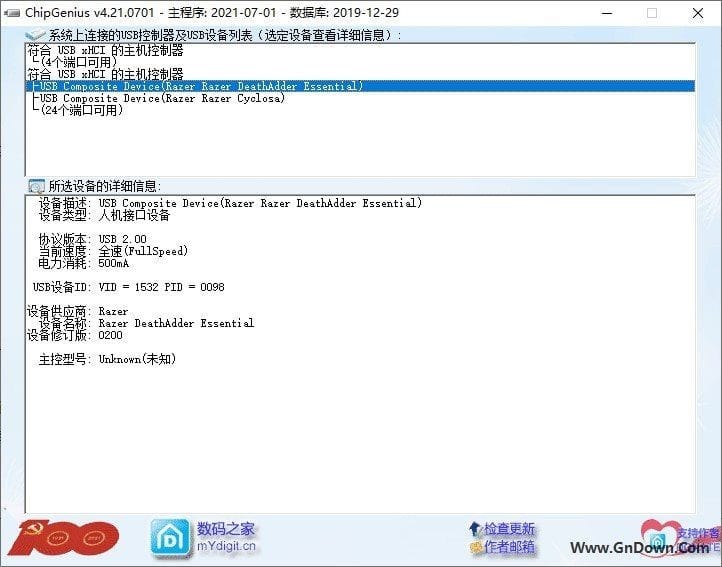The height and width of the screenshot is (567, 722).
Task: Open the 数码之家 text link
Action: (226, 529)
